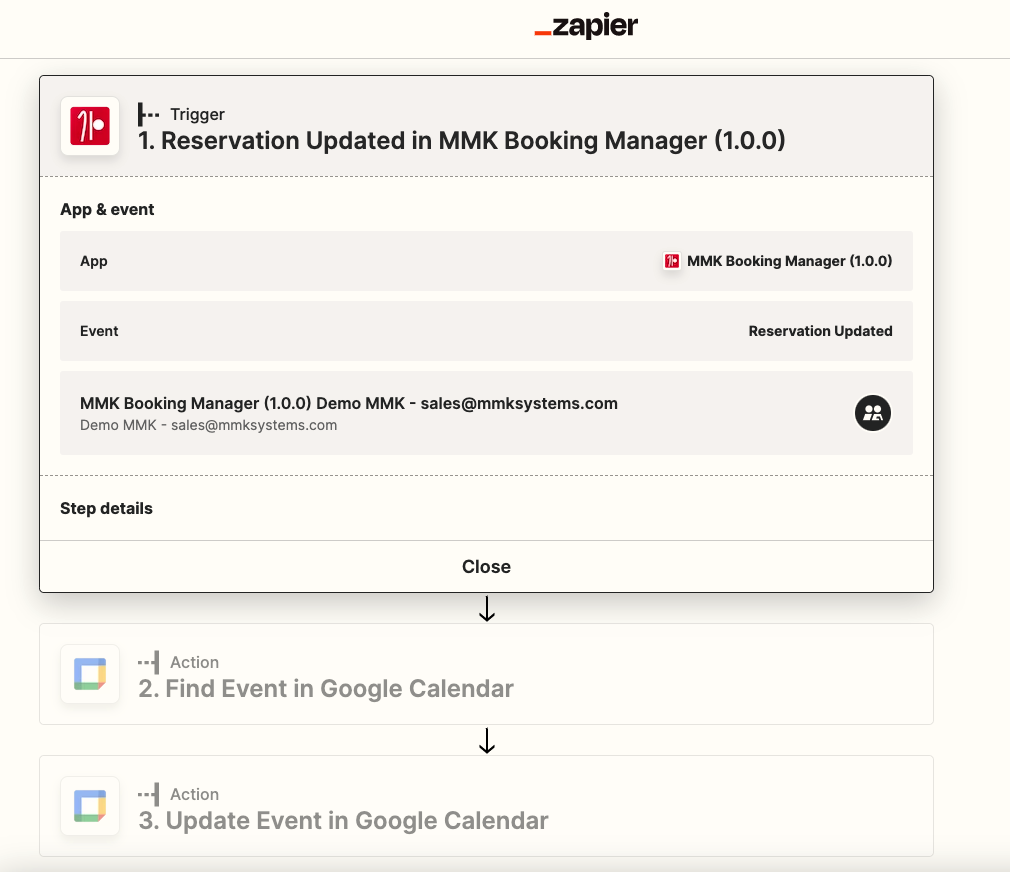Click the Google Calendar icon on step 3
This screenshot has width=1010, height=872.
[x=90, y=806]
